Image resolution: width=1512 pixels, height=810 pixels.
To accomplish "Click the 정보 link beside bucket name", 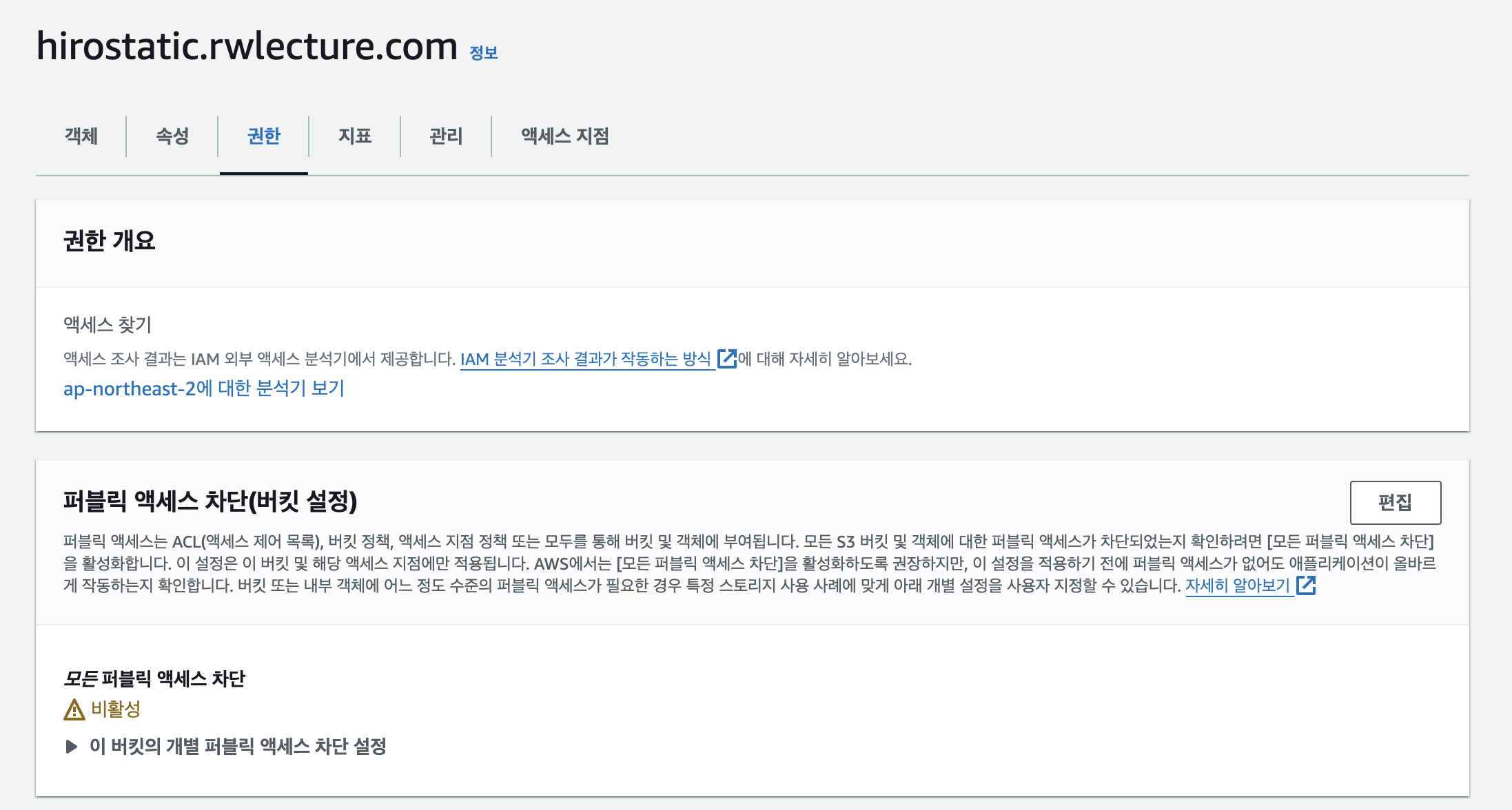I will [484, 53].
